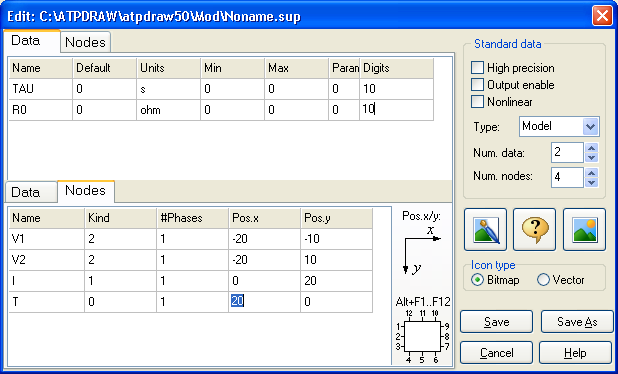
Task: Click the Save As button
Action: coord(577,322)
